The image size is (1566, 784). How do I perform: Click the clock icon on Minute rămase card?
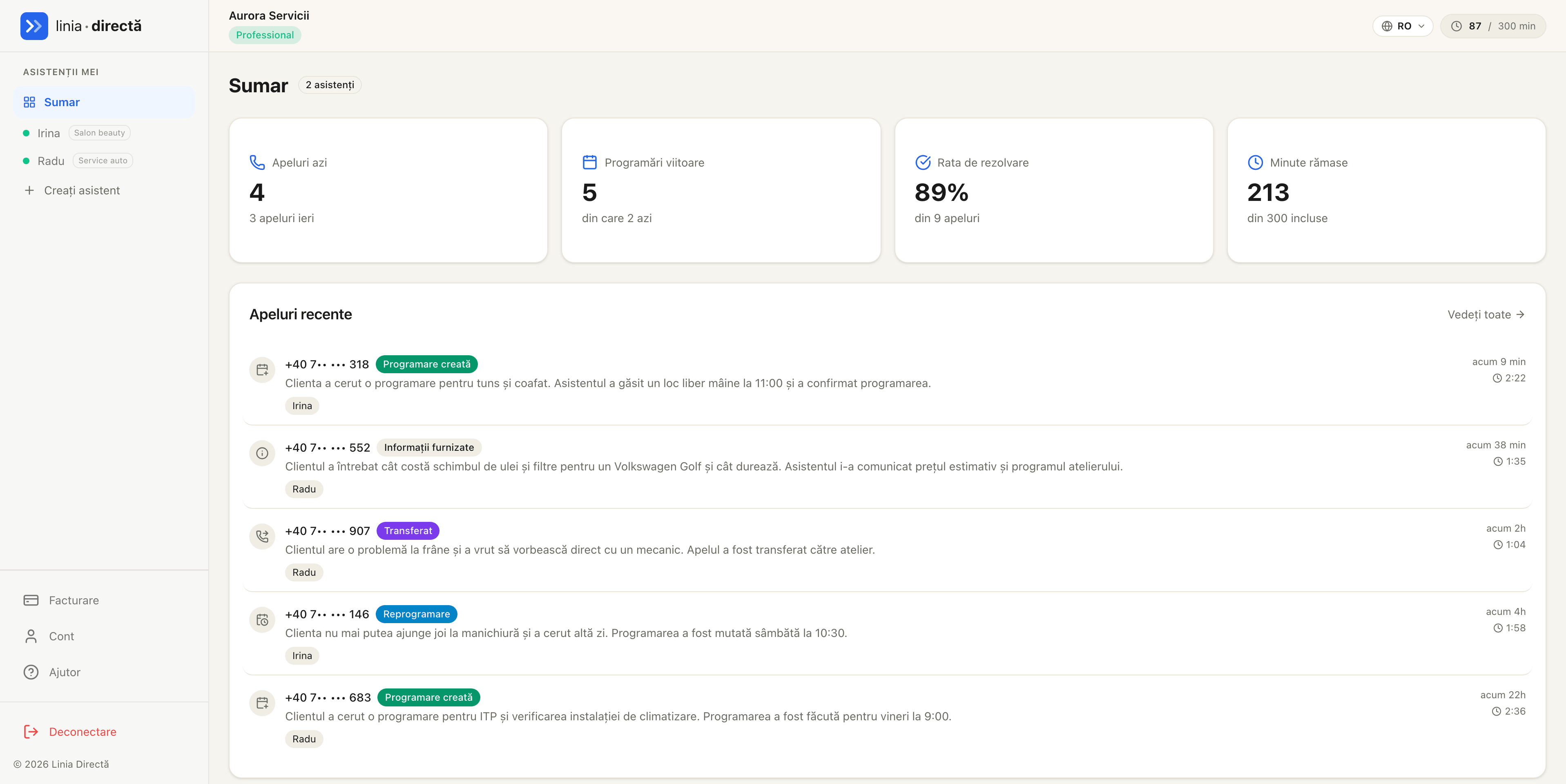point(1255,162)
